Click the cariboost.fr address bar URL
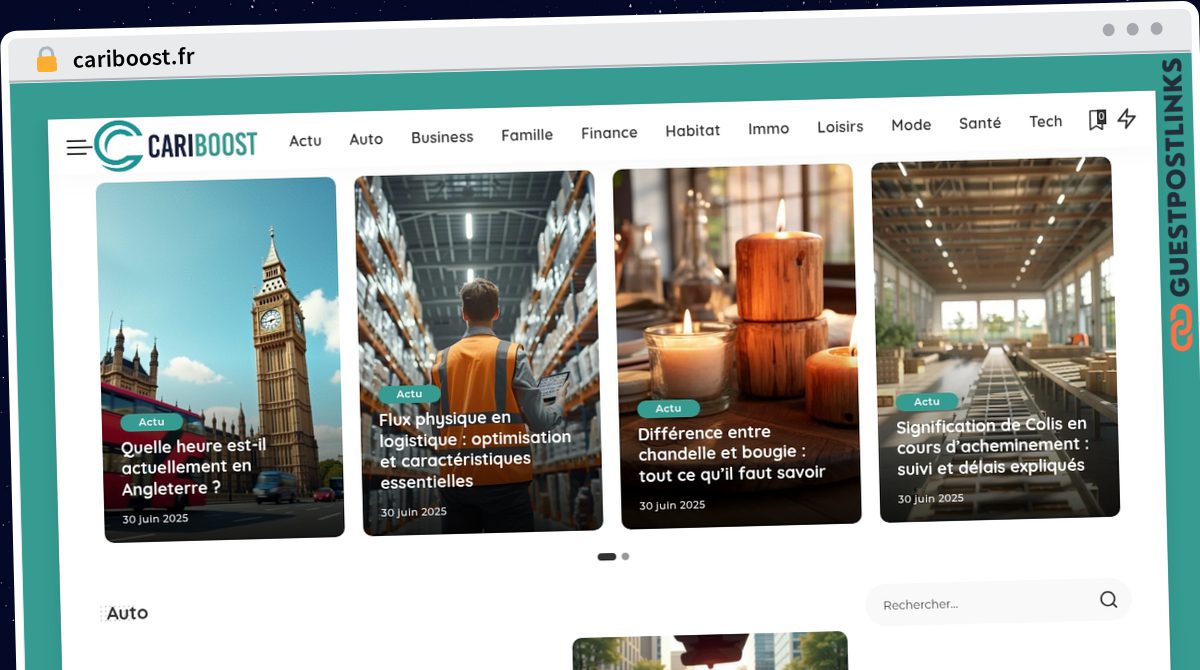 pos(134,58)
